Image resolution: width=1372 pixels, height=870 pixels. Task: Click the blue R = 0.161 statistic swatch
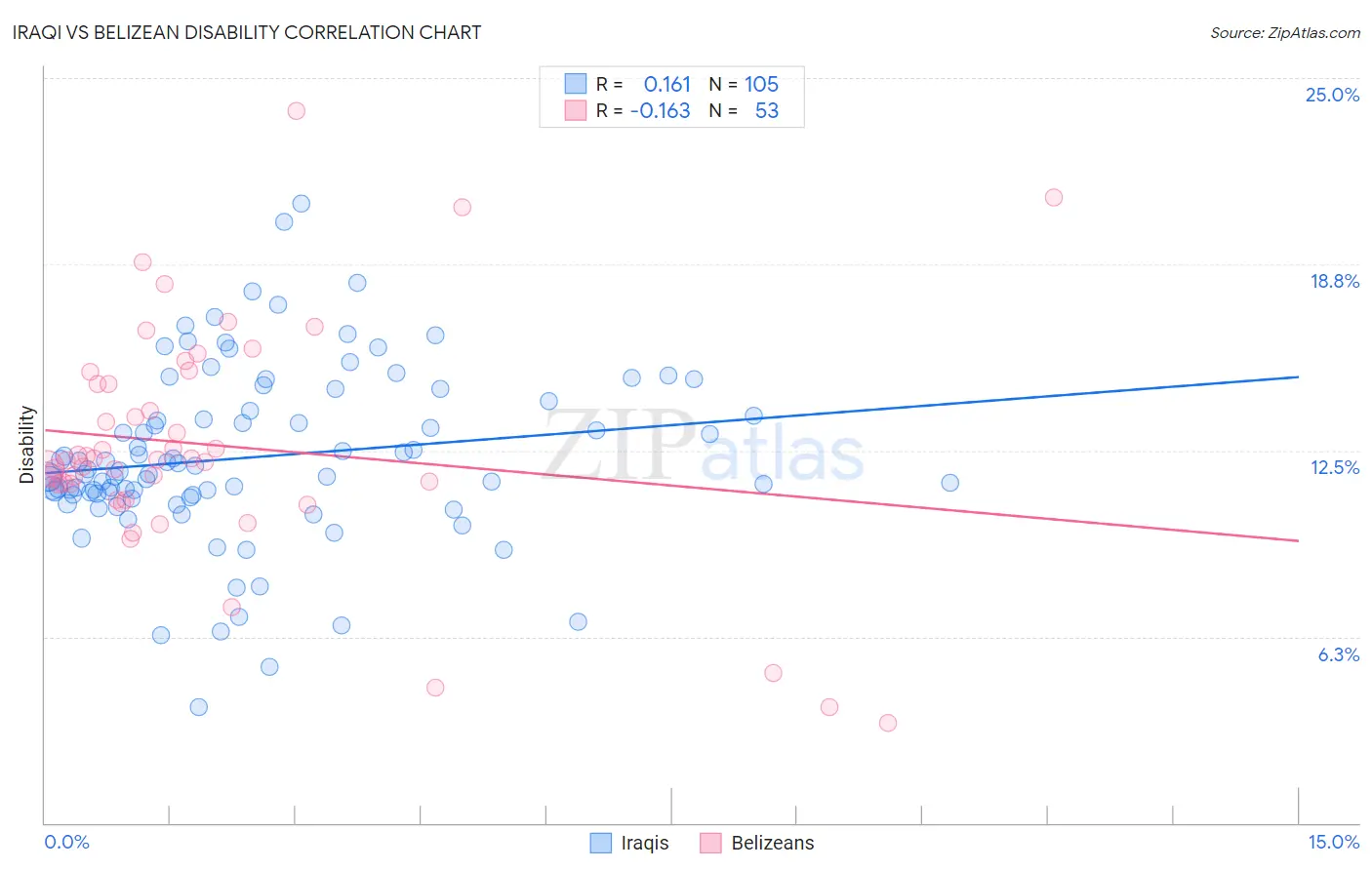tap(576, 85)
